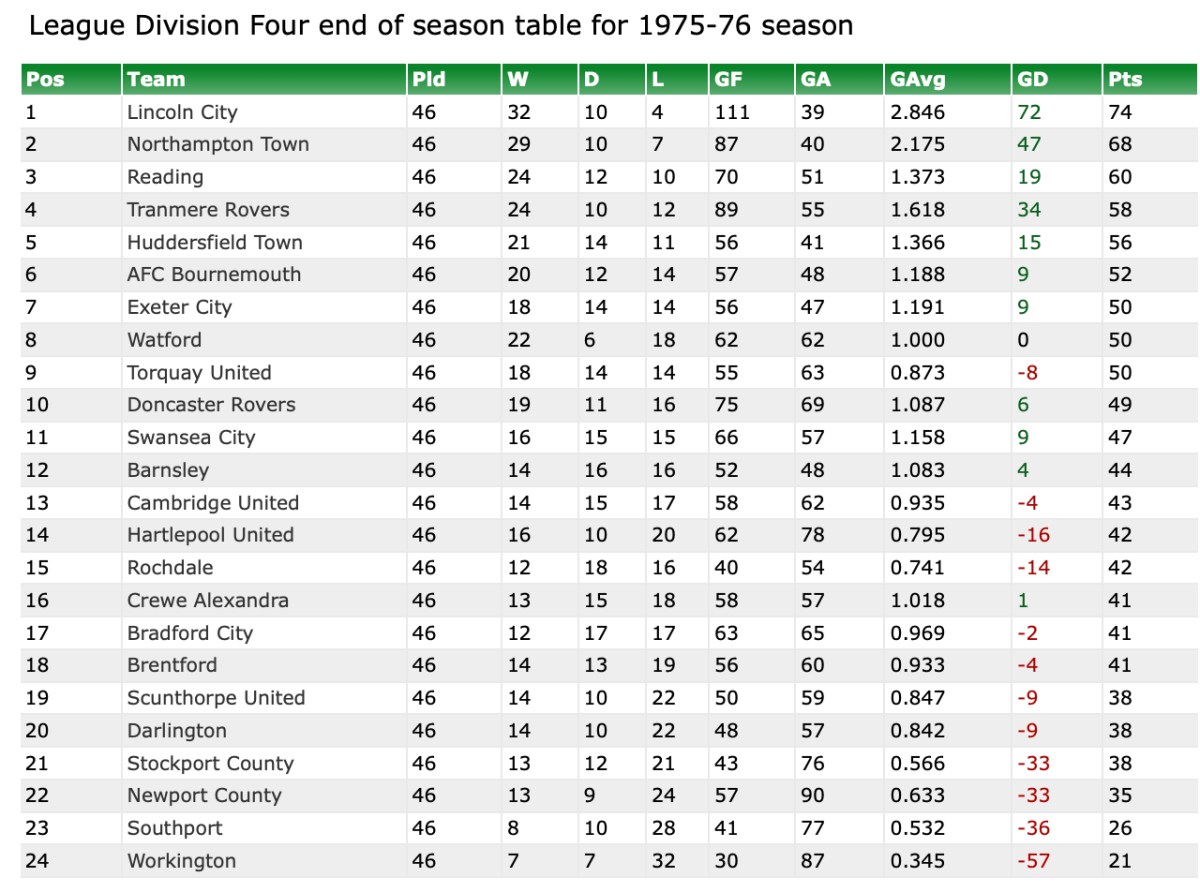Open Swansea City team page
Viewport: 1200px width, 892px height.
click(191, 437)
